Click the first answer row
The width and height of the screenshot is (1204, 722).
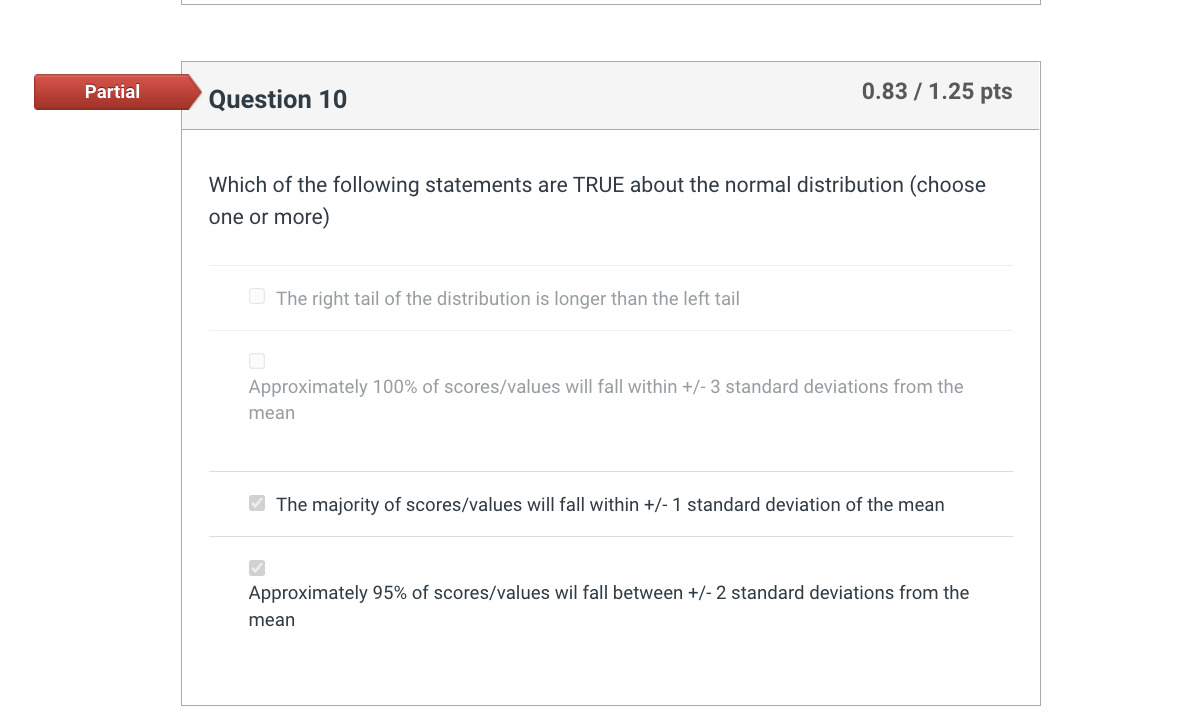point(611,297)
